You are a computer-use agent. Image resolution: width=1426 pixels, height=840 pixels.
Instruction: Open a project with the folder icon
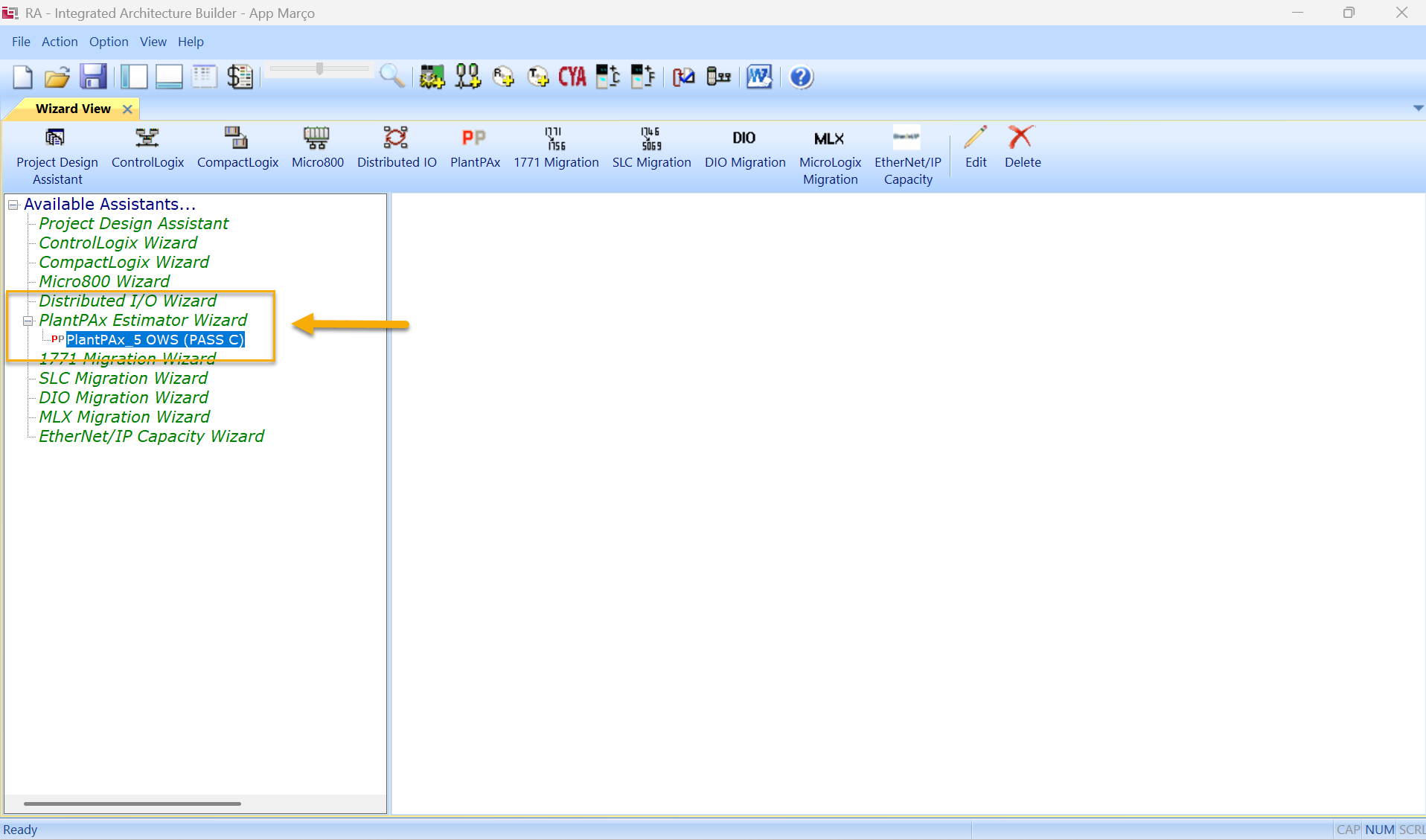click(x=57, y=77)
